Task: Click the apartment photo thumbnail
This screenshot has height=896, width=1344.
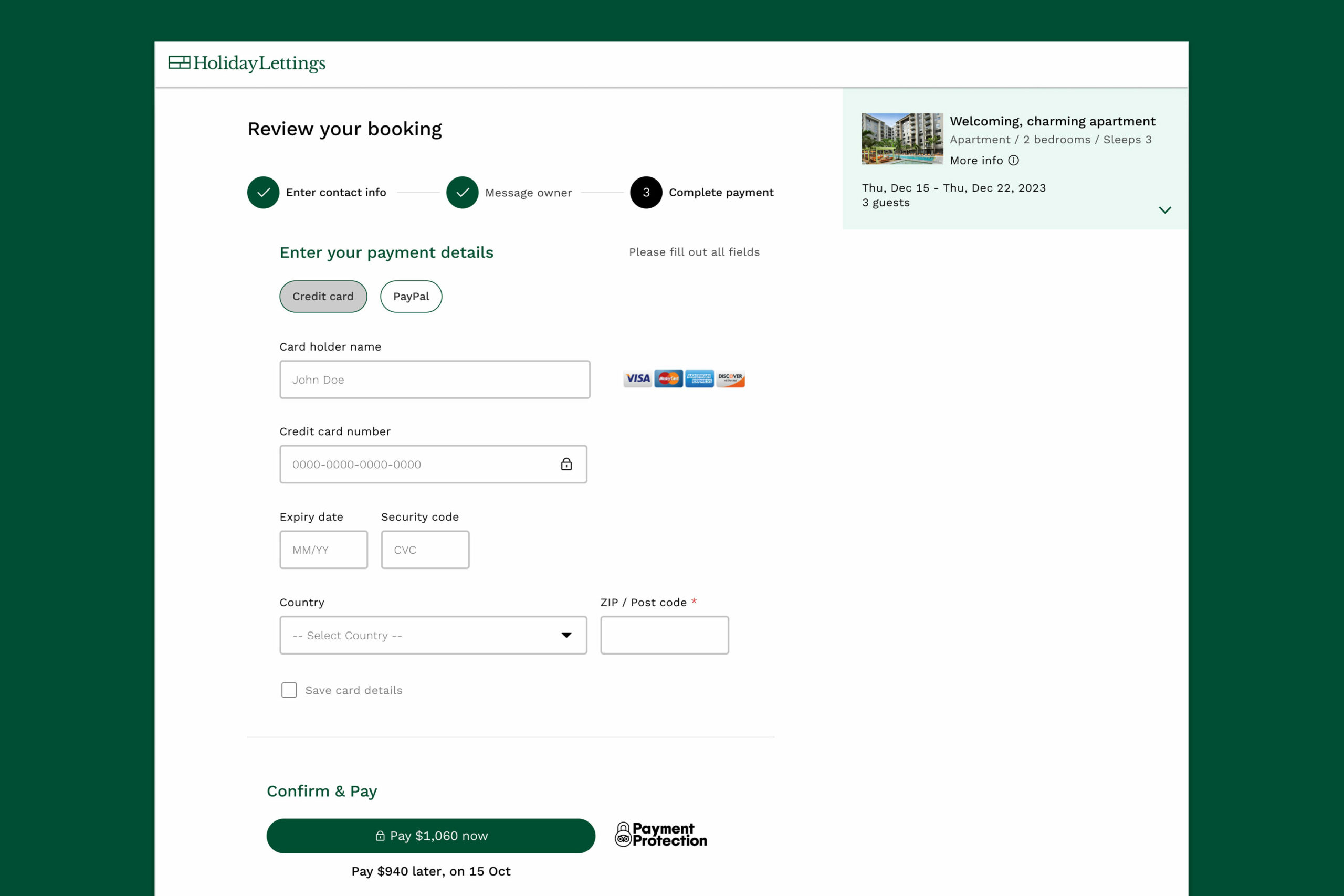Action: click(x=902, y=139)
